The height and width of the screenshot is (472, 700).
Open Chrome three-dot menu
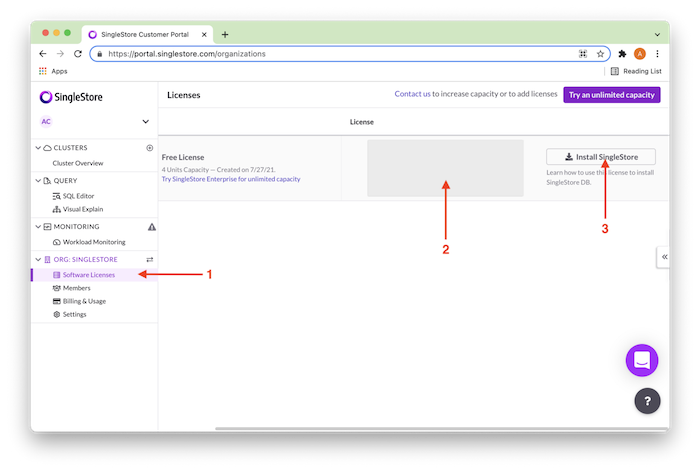[x=657, y=54]
